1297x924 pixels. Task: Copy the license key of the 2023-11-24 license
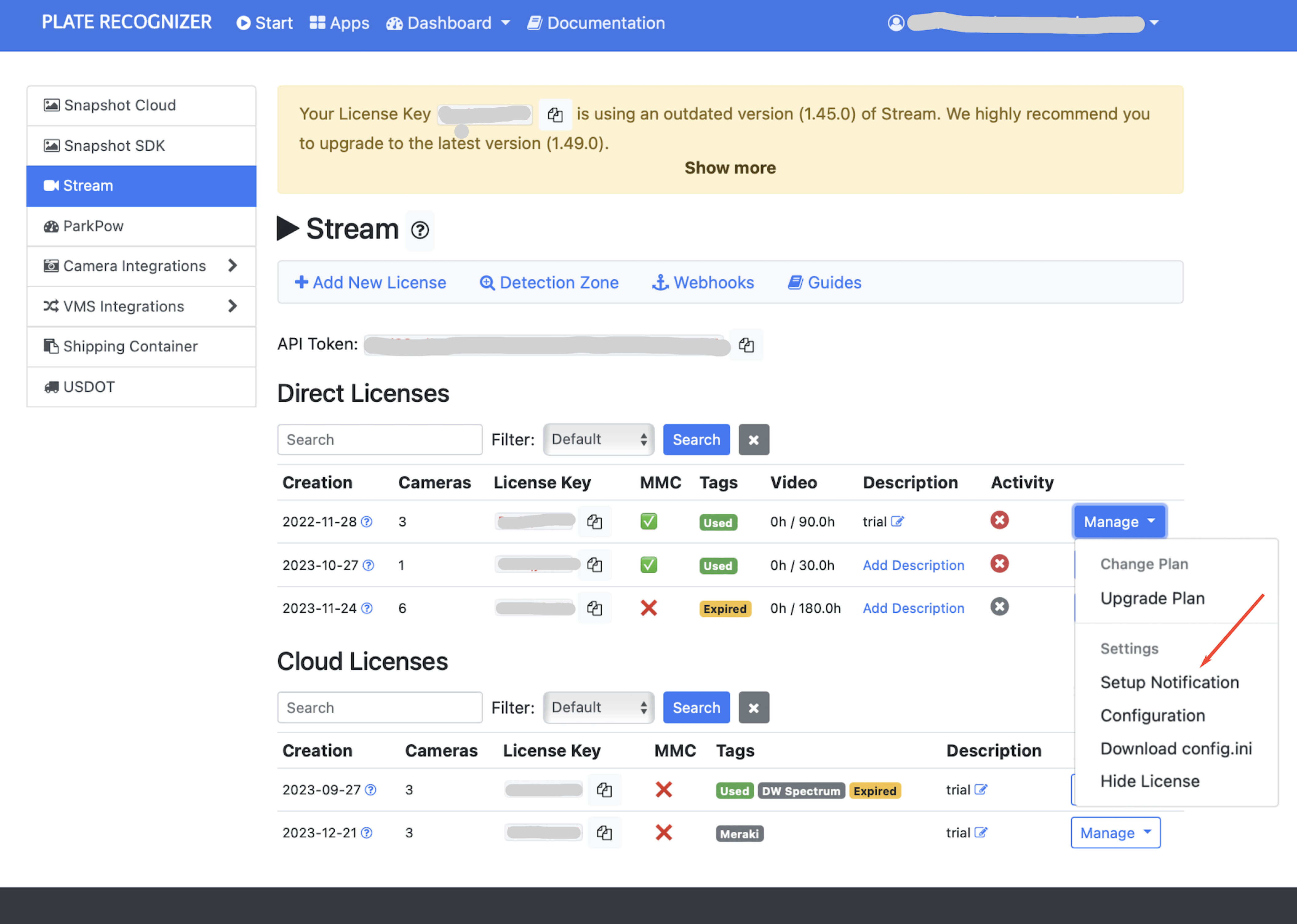(x=594, y=608)
